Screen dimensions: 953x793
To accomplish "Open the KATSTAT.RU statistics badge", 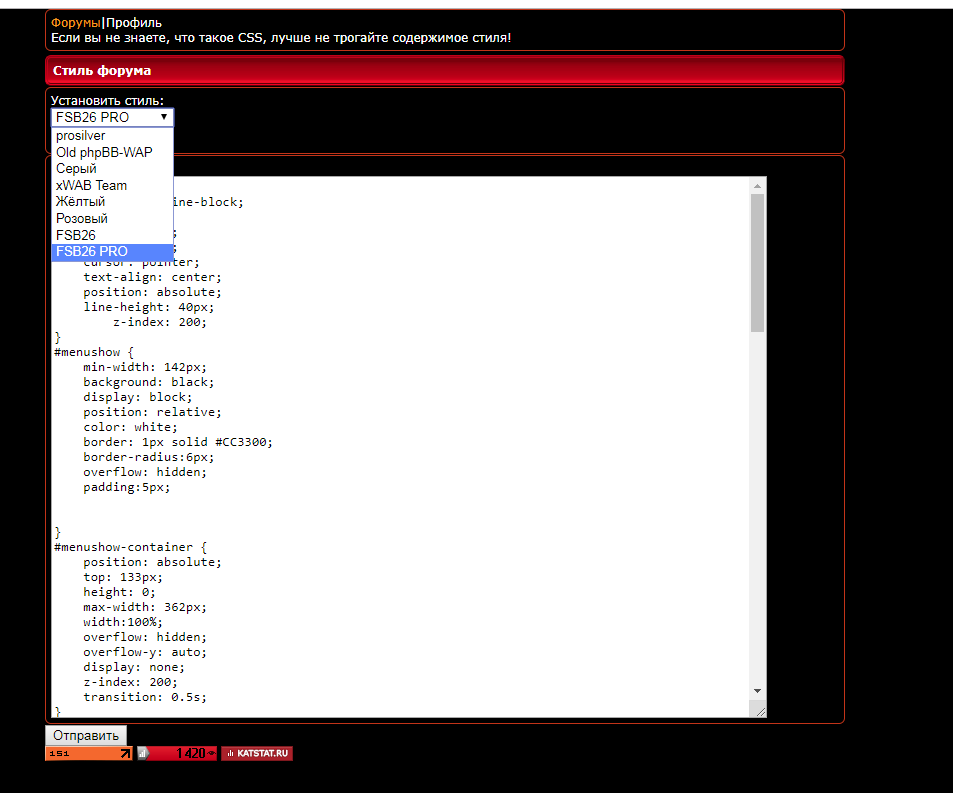I will (257, 753).
